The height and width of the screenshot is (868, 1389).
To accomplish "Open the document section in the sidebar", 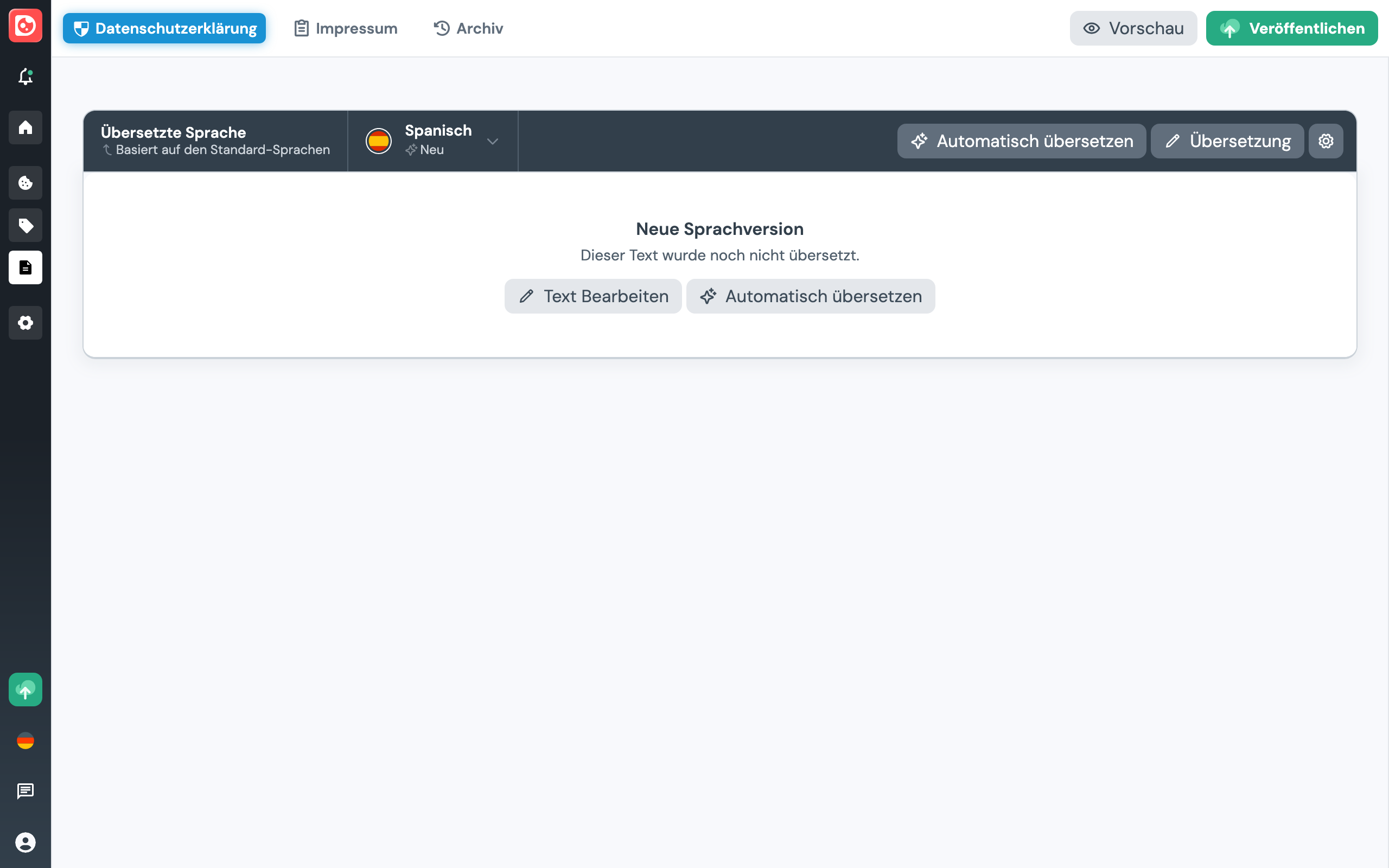I will [24, 267].
